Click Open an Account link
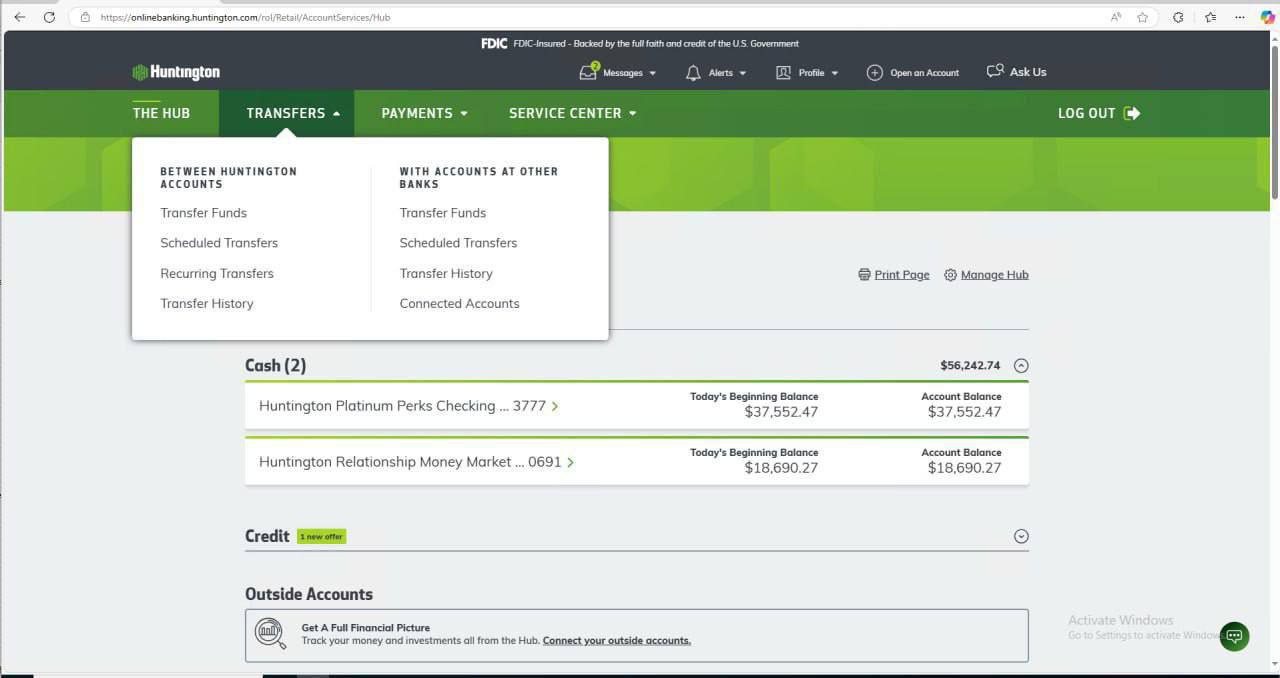Image resolution: width=1280 pixels, height=678 pixels. tap(925, 73)
